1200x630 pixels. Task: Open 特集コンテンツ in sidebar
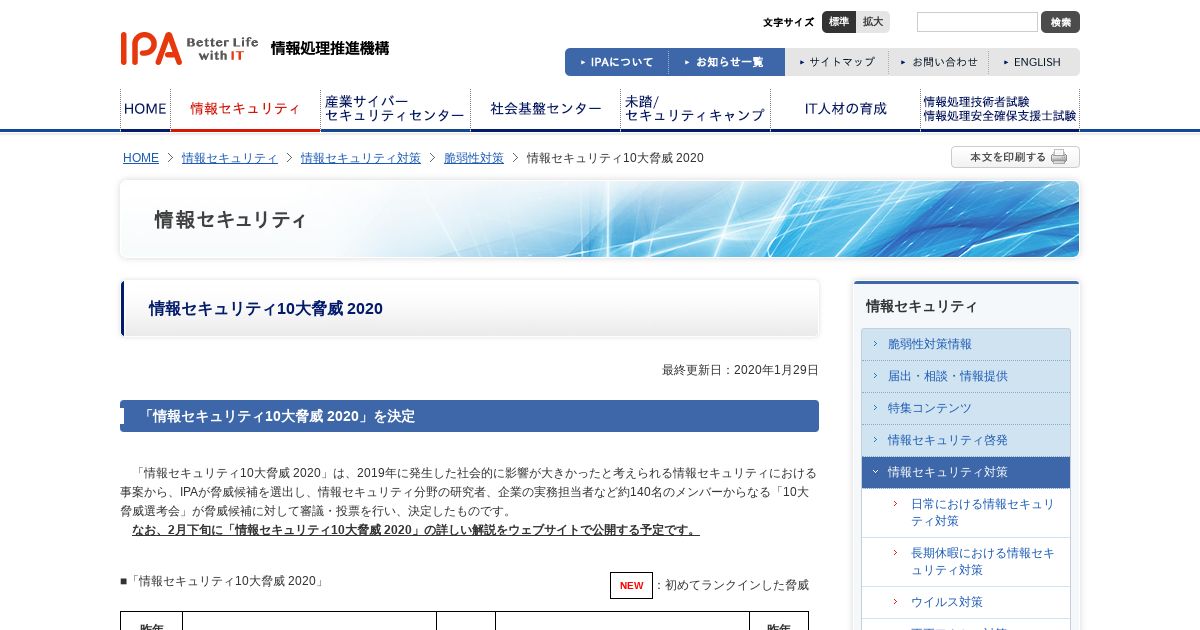966,408
